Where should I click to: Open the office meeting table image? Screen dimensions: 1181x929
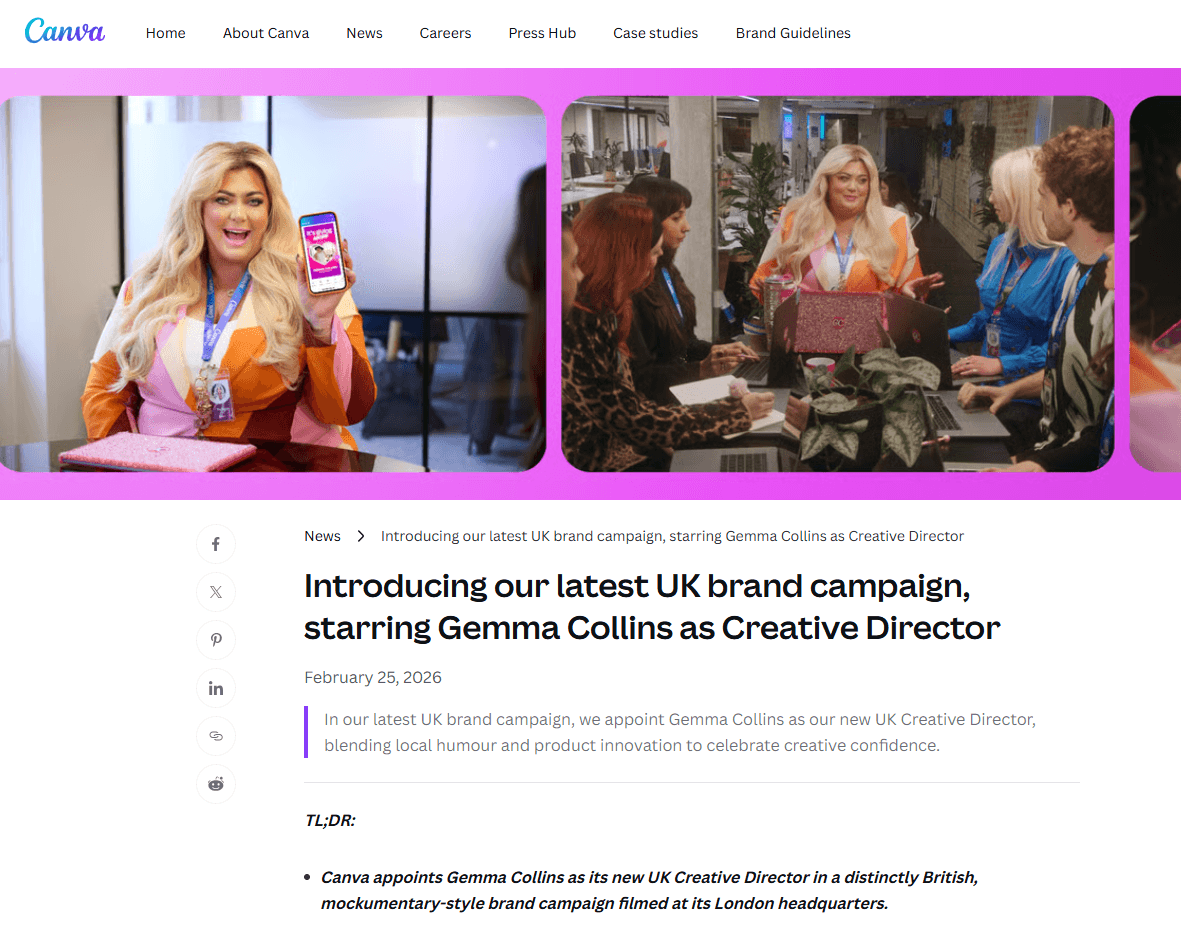click(x=838, y=284)
